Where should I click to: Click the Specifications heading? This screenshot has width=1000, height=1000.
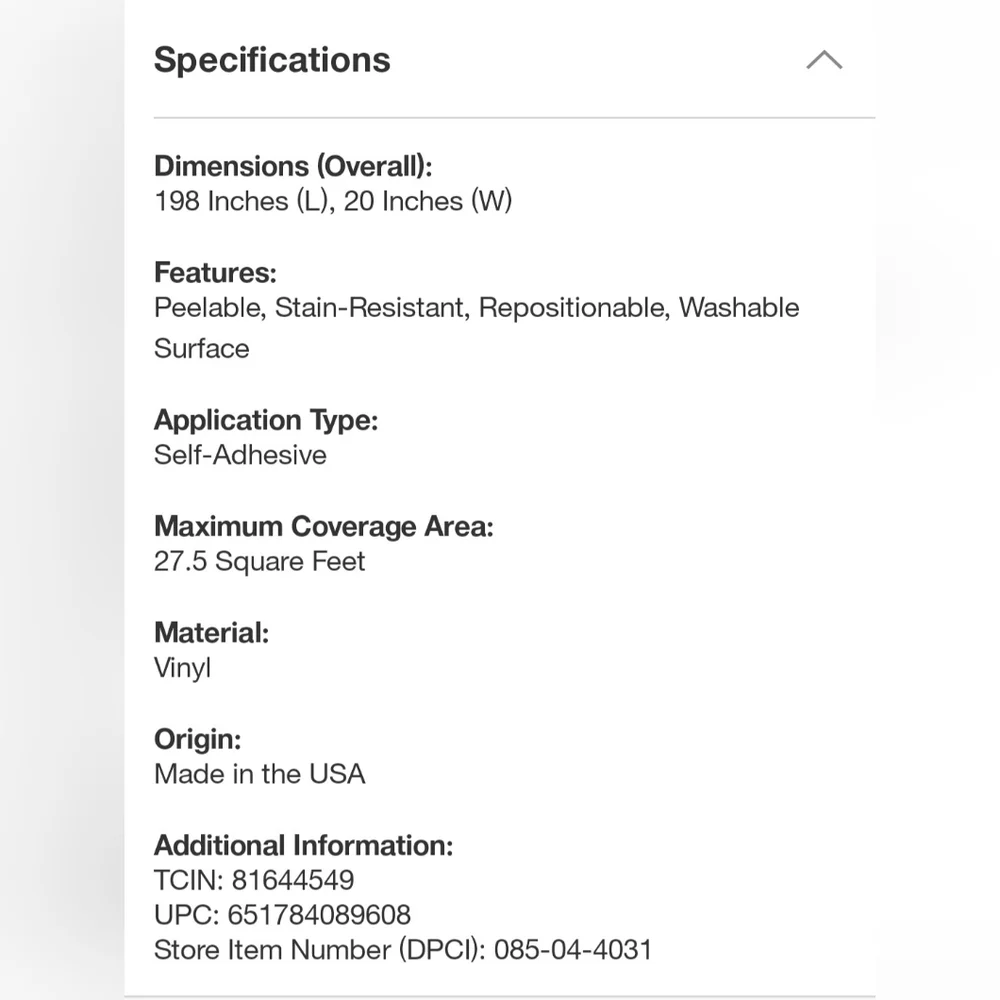[272, 60]
